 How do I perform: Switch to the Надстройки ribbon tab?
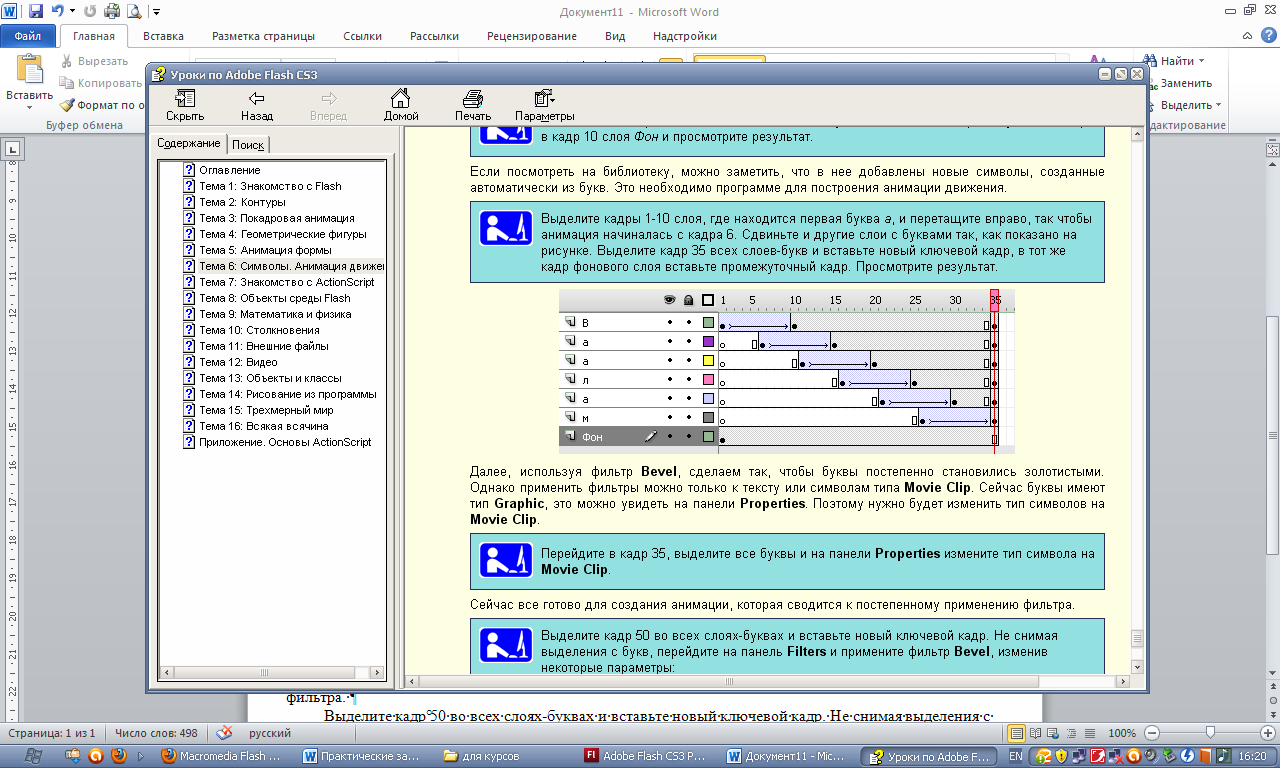(x=684, y=36)
